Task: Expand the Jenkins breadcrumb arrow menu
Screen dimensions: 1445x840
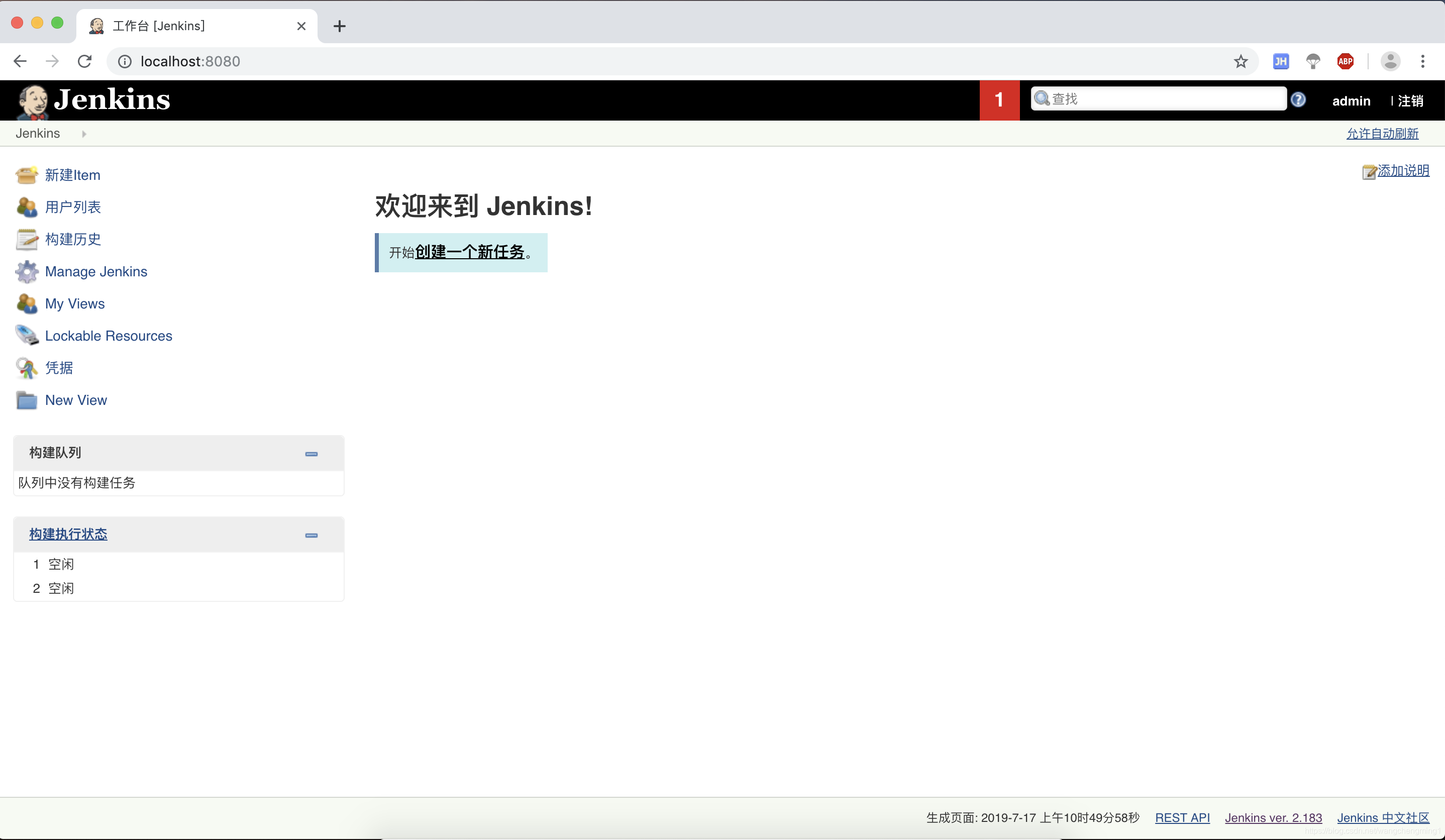Action: click(x=84, y=134)
